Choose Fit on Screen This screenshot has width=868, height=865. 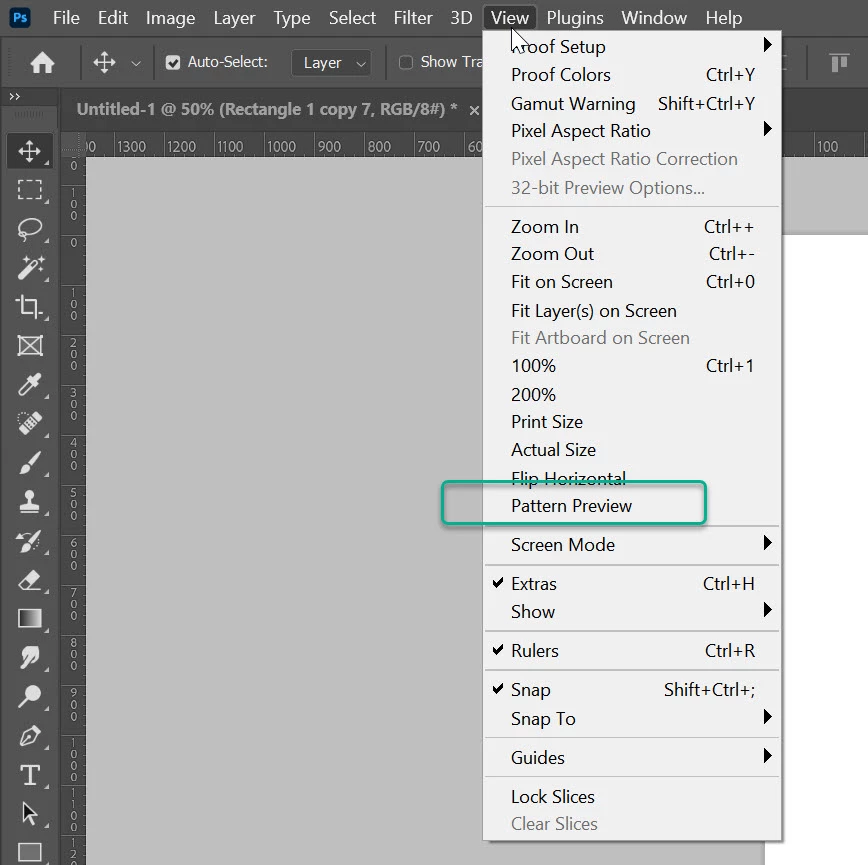pos(632,282)
